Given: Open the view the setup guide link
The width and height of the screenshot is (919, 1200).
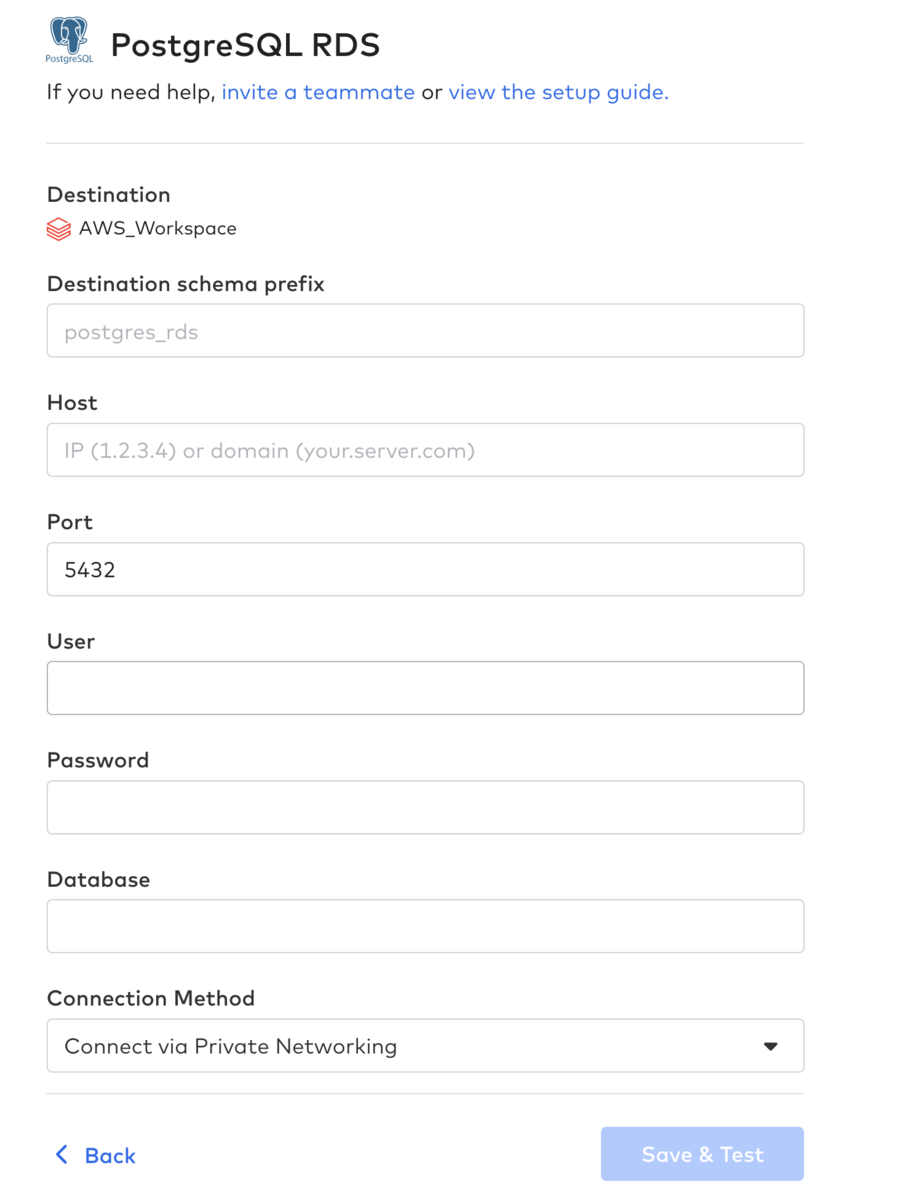Looking at the screenshot, I should point(558,92).
